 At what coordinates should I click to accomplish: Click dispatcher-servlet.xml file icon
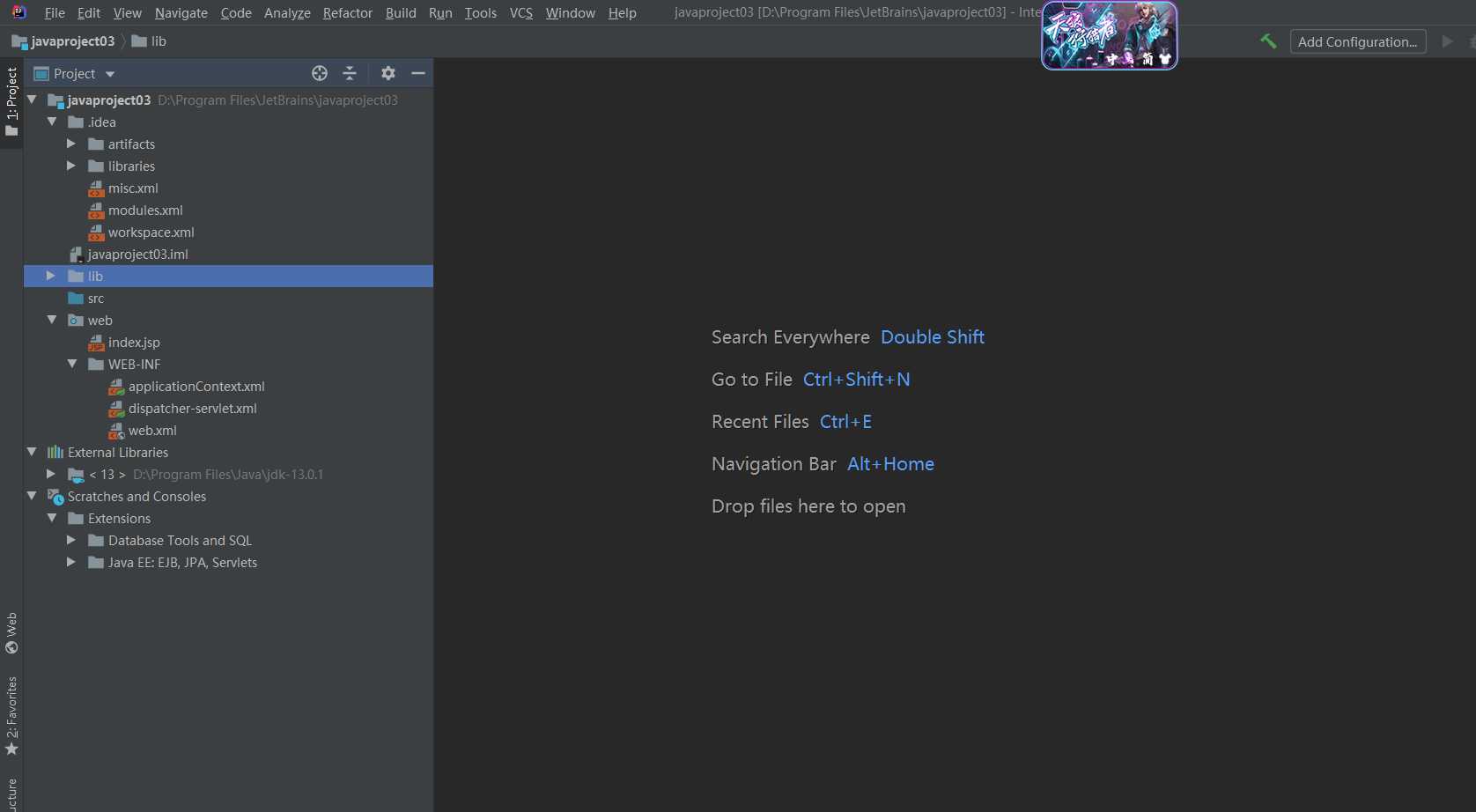click(116, 409)
